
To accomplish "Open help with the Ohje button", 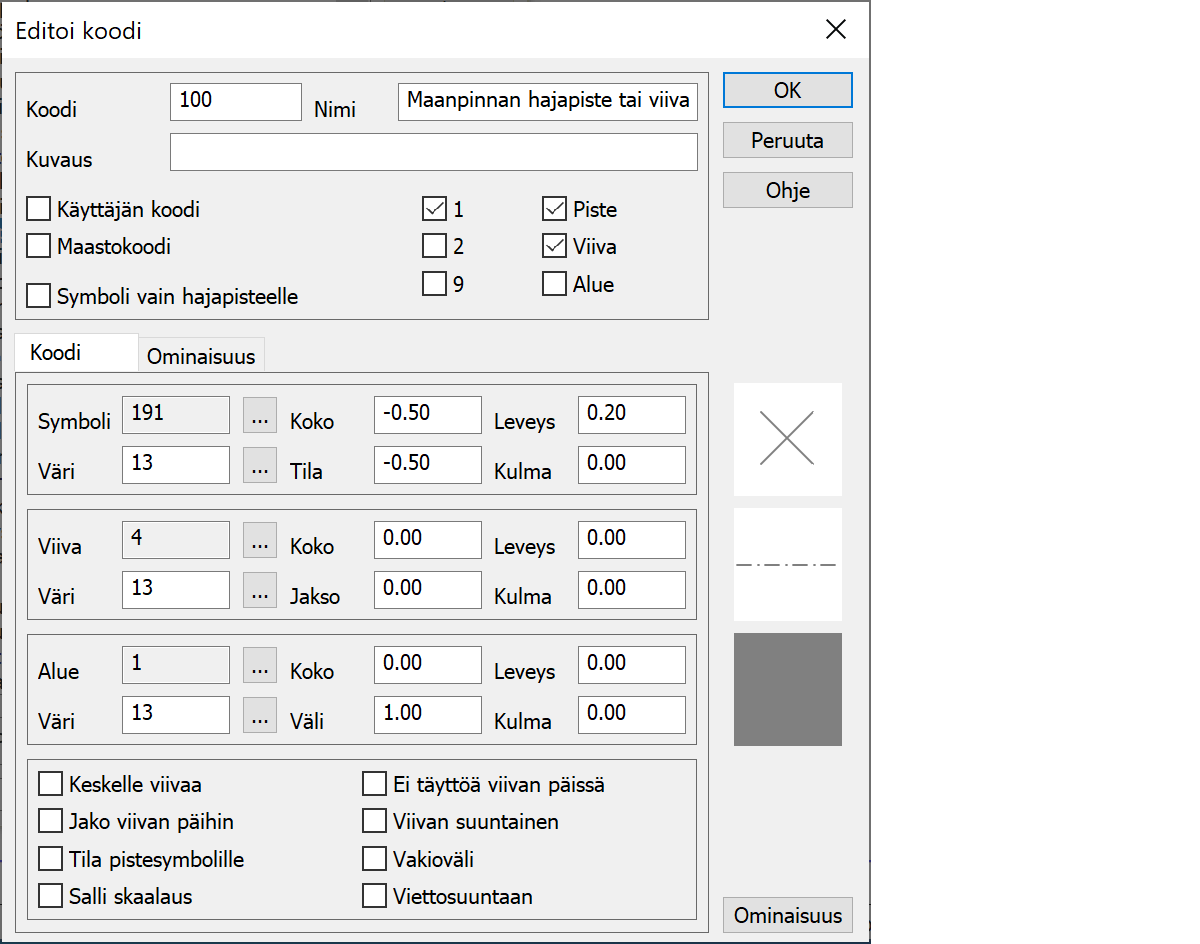I will coord(787,190).
